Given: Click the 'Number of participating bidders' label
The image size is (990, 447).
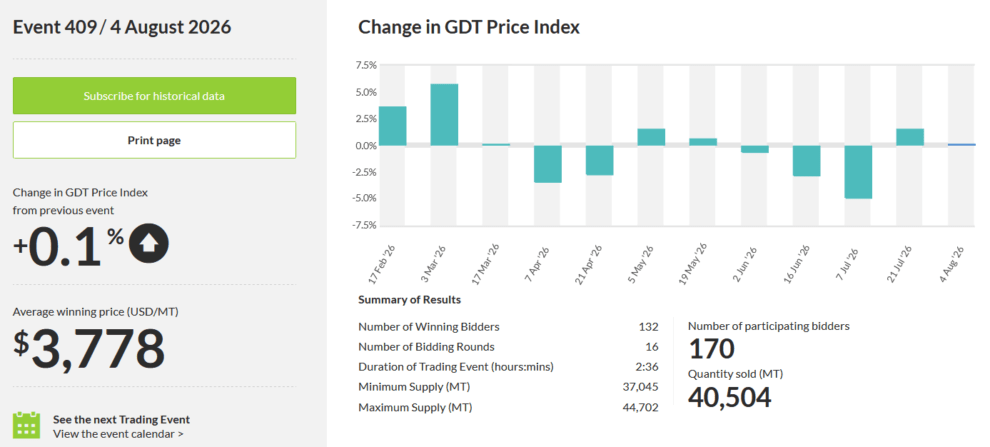Looking at the screenshot, I should 768,326.
